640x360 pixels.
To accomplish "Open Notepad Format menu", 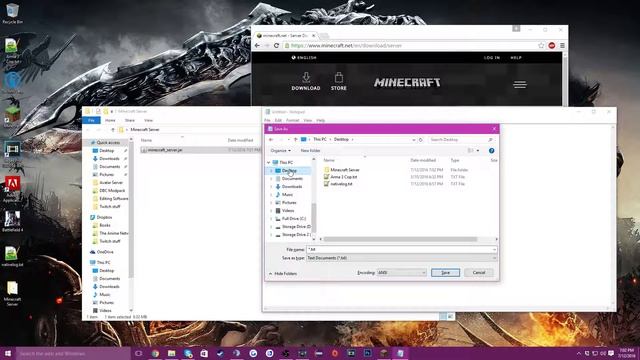I will tap(292, 120).
